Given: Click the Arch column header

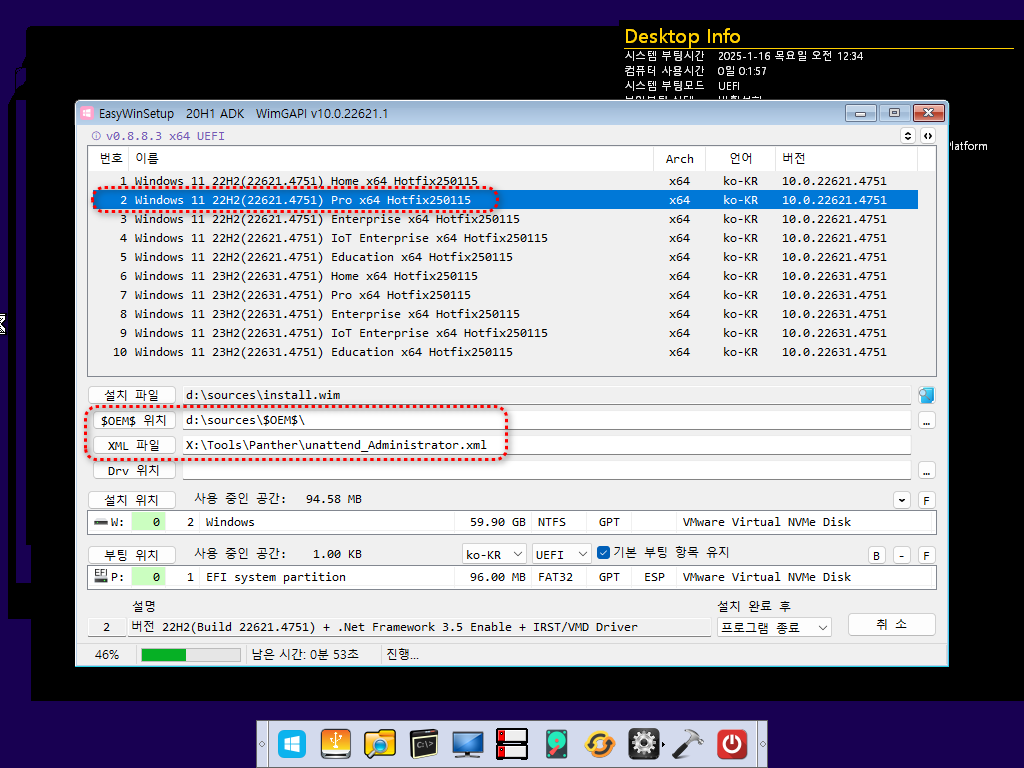Looking at the screenshot, I should click(679, 159).
